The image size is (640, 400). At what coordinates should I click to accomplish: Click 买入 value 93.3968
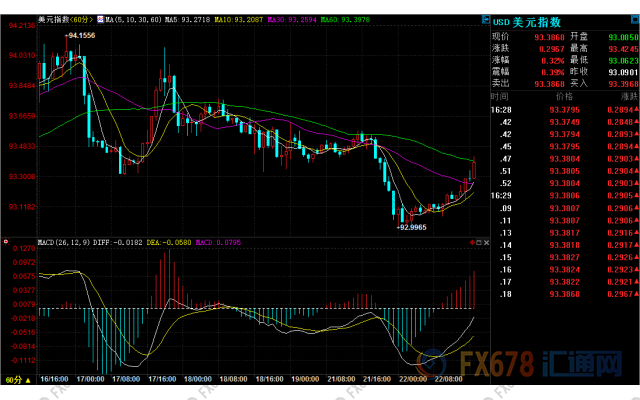623,84
